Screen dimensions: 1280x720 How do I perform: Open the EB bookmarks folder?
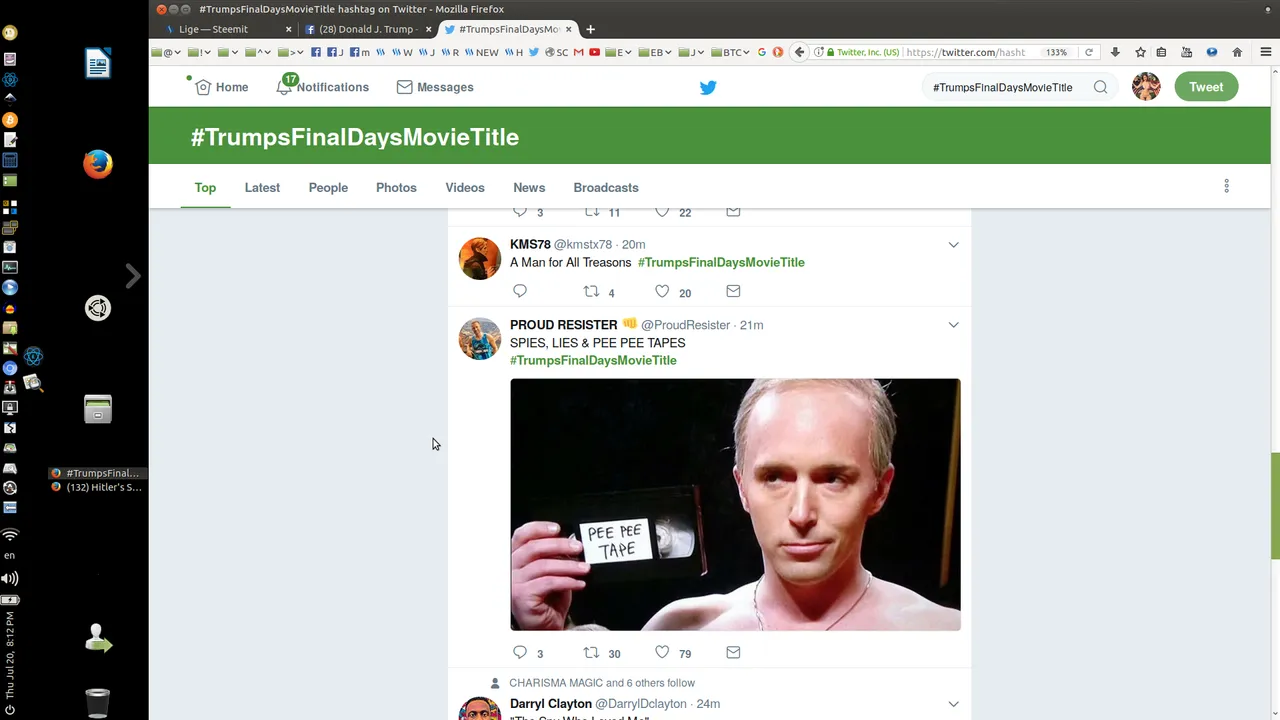pyautogui.click(x=656, y=52)
